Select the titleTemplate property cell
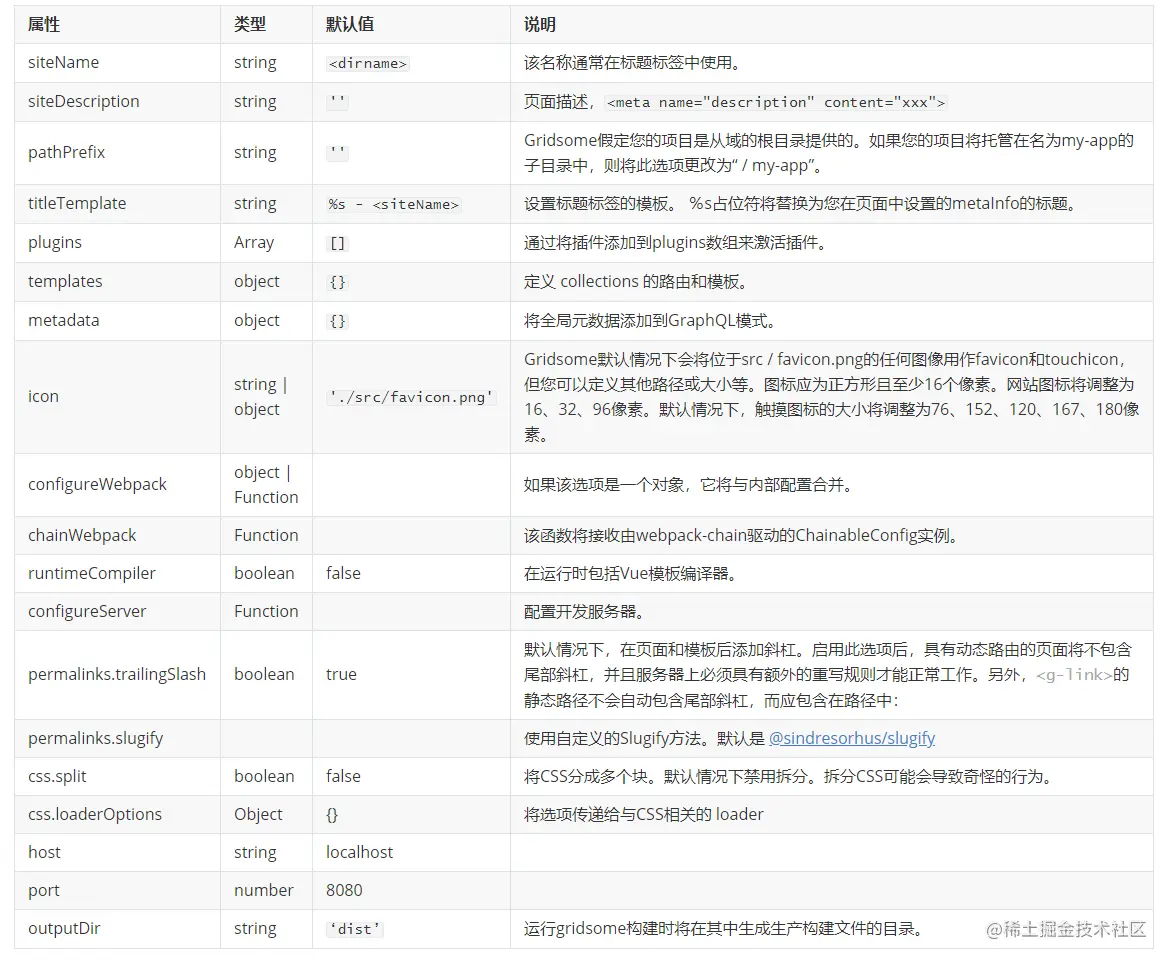 (x=117, y=203)
